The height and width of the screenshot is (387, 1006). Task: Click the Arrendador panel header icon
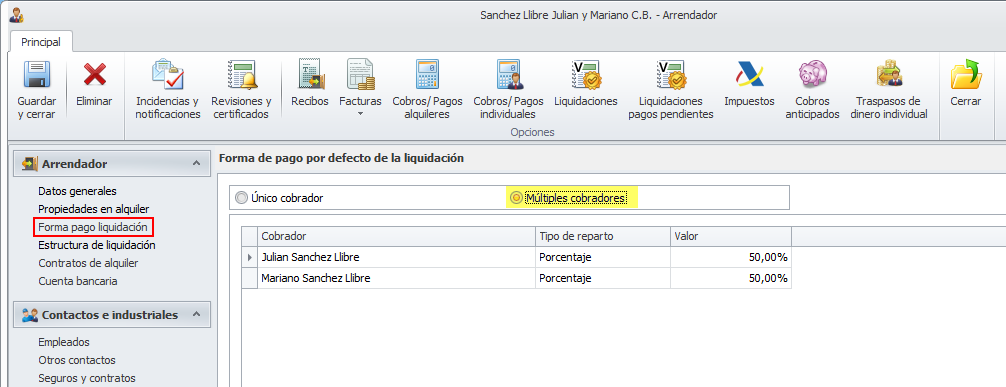click(x=30, y=164)
